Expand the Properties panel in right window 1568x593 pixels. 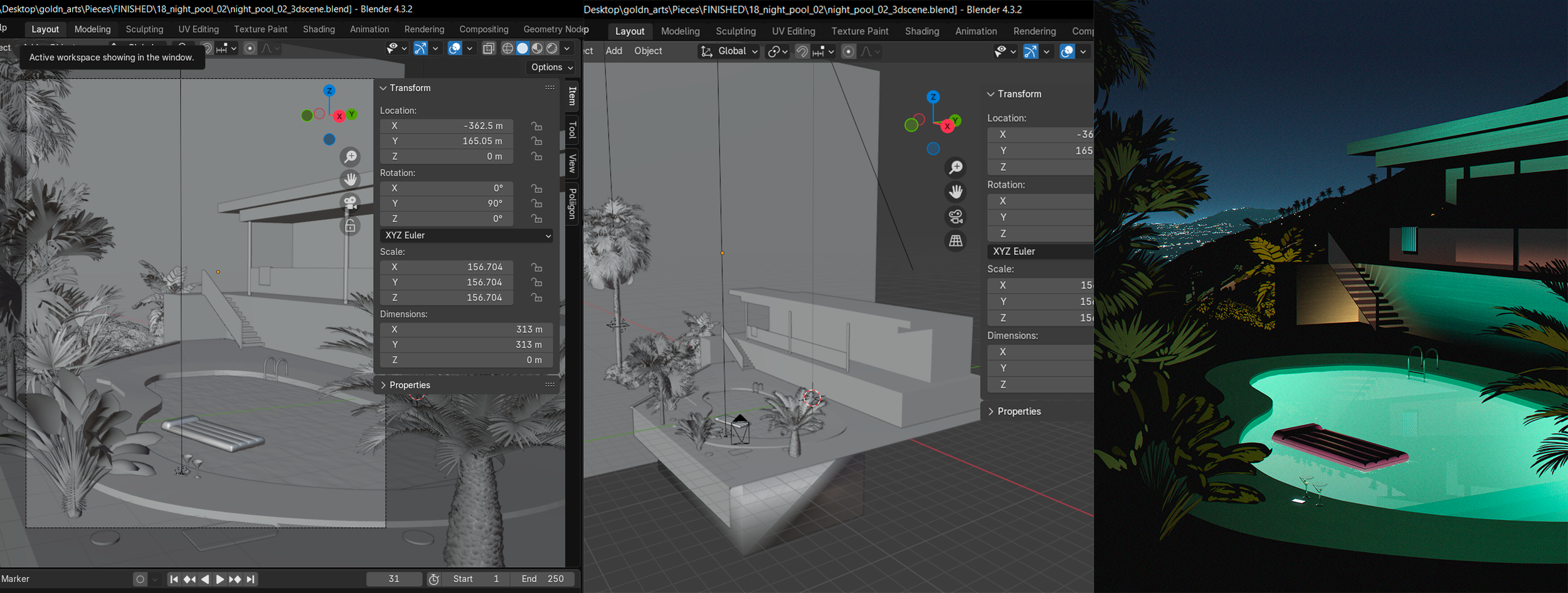[x=991, y=412]
